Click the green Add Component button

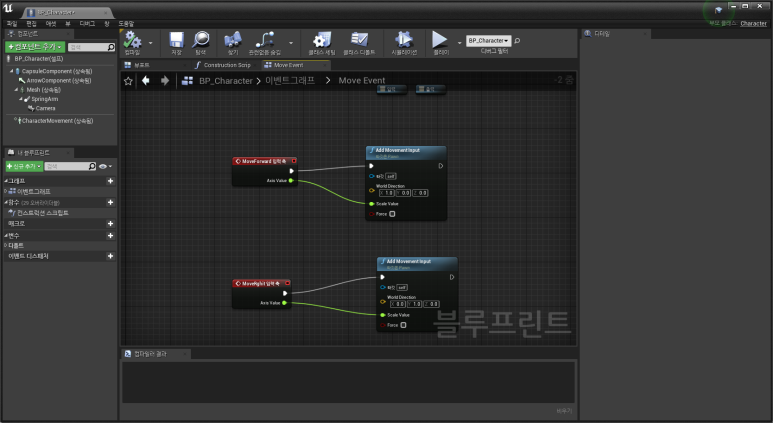tap(35, 47)
